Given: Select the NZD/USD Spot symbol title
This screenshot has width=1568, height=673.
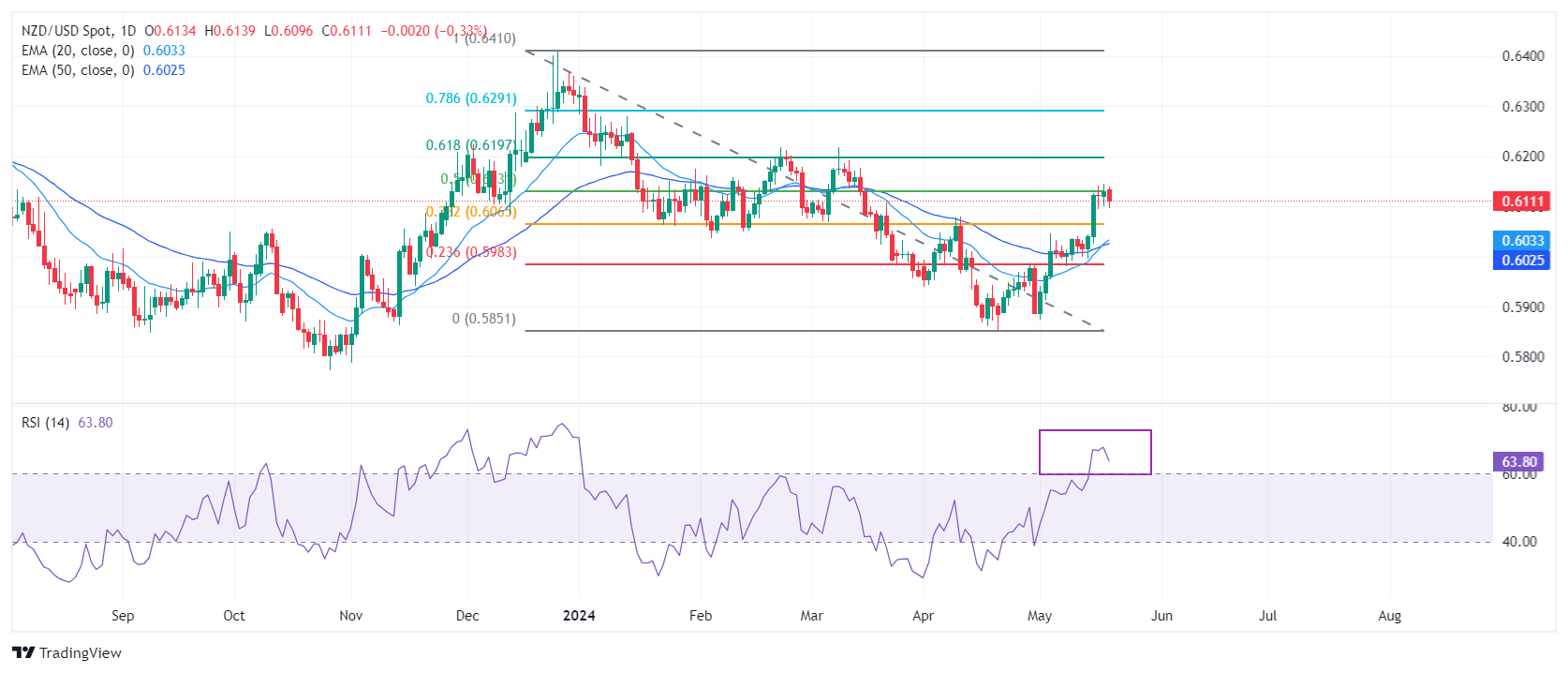Looking at the screenshot, I should point(66,31).
